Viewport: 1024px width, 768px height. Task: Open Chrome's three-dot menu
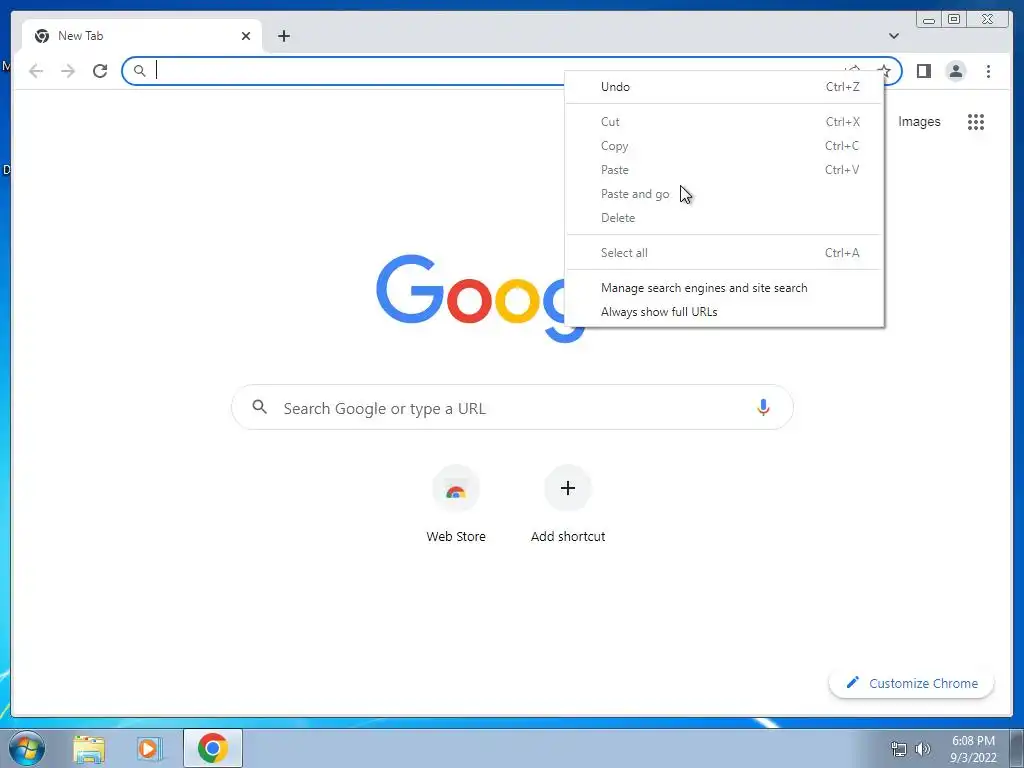[x=988, y=71]
